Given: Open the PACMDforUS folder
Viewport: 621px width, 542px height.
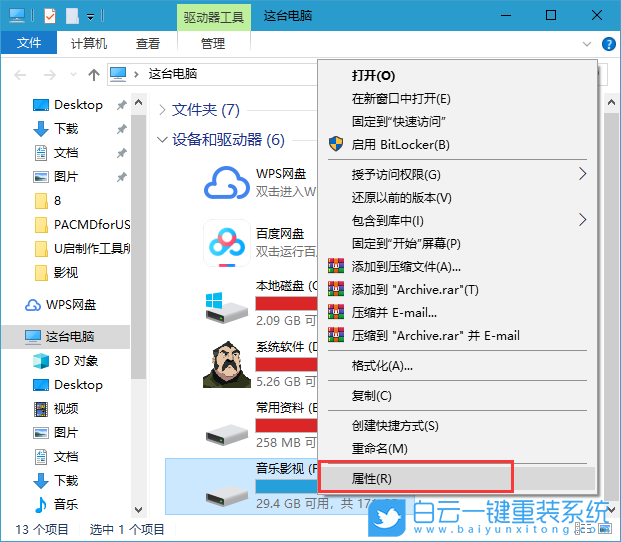Looking at the screenshot, I should tap(82, 225).
